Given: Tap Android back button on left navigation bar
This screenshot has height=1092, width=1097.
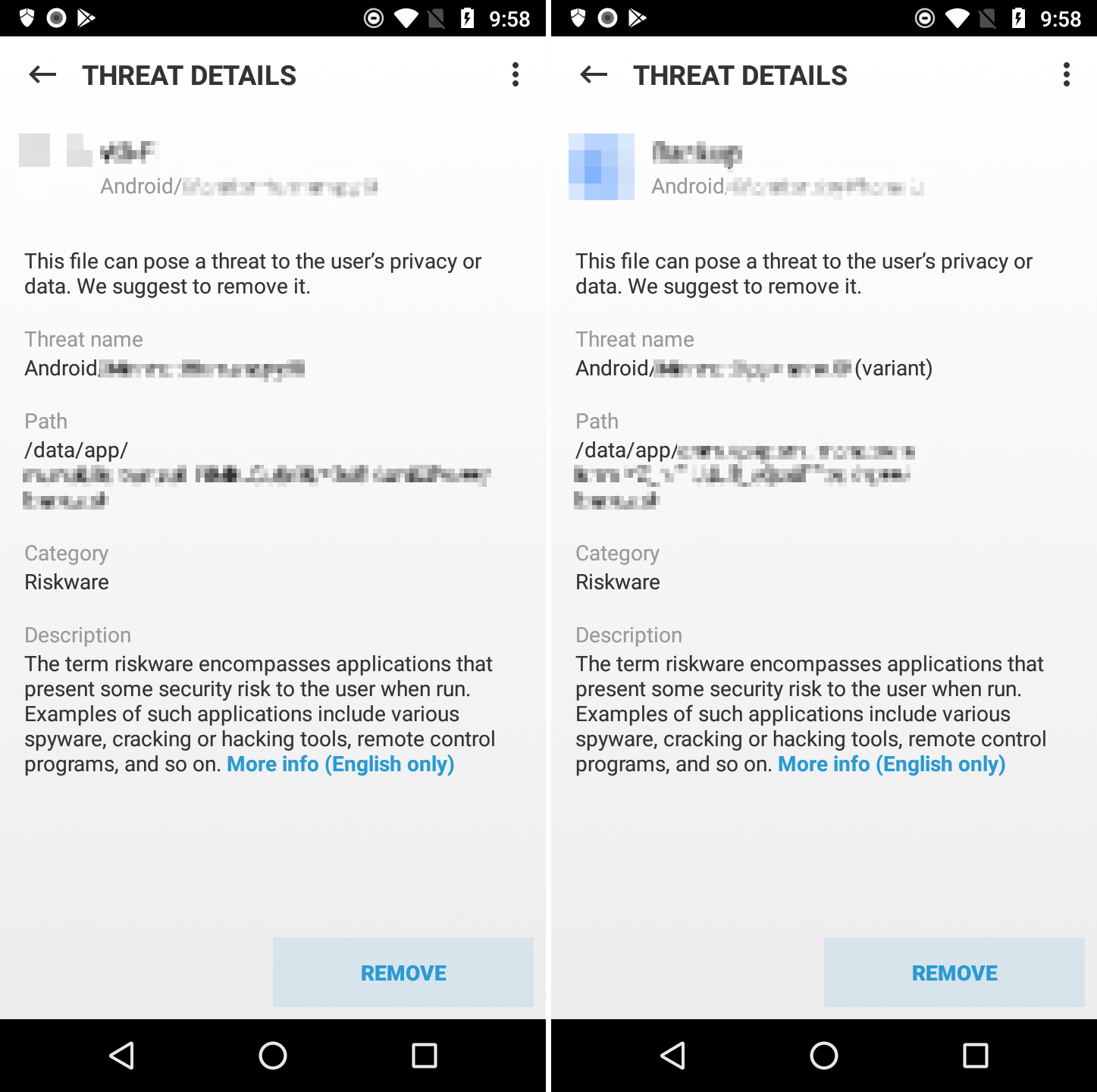Looking at the screenshot, I should coord(122,1056).
